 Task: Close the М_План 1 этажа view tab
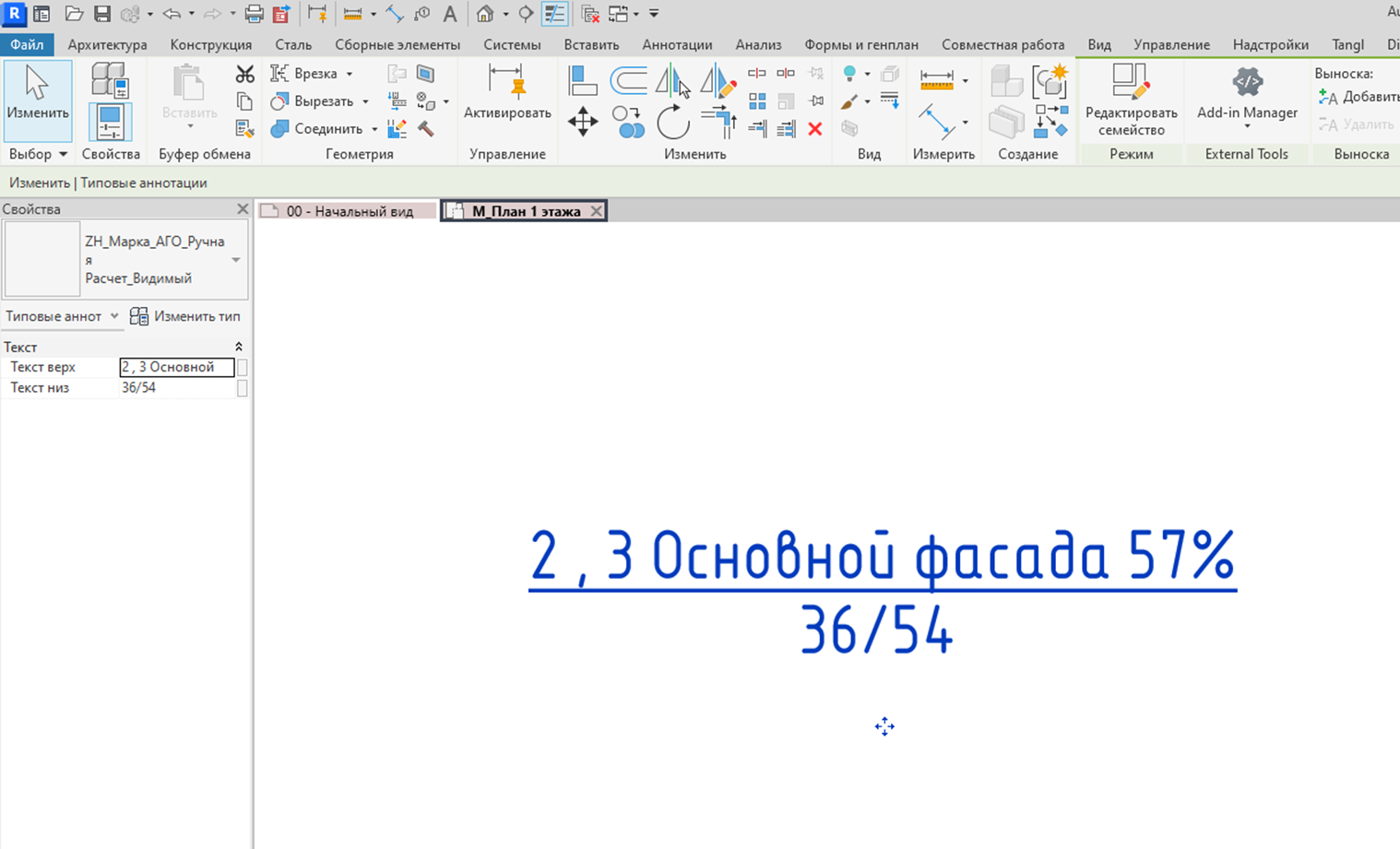597,211
